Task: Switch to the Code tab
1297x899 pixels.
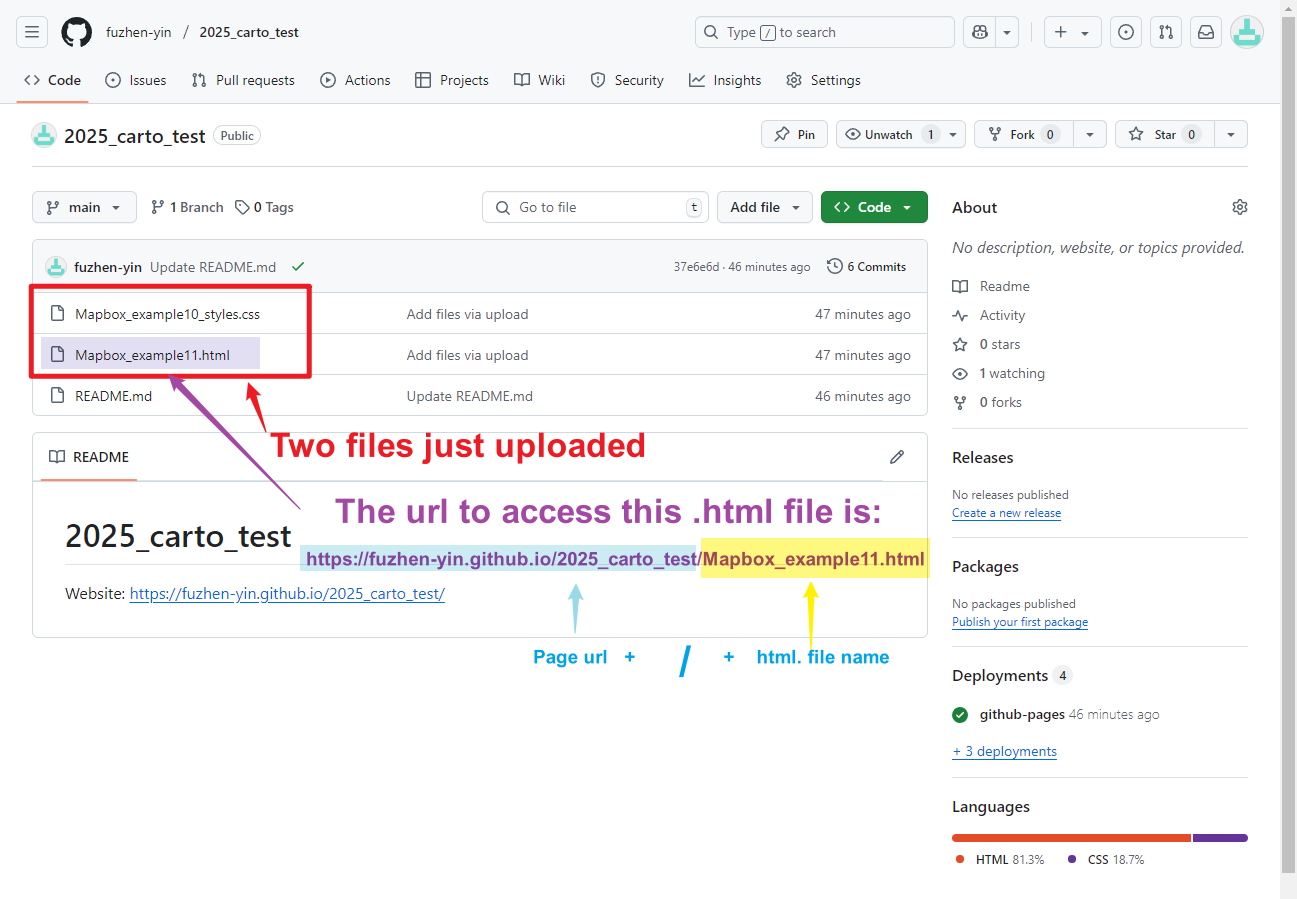Action: coord(52,80)
